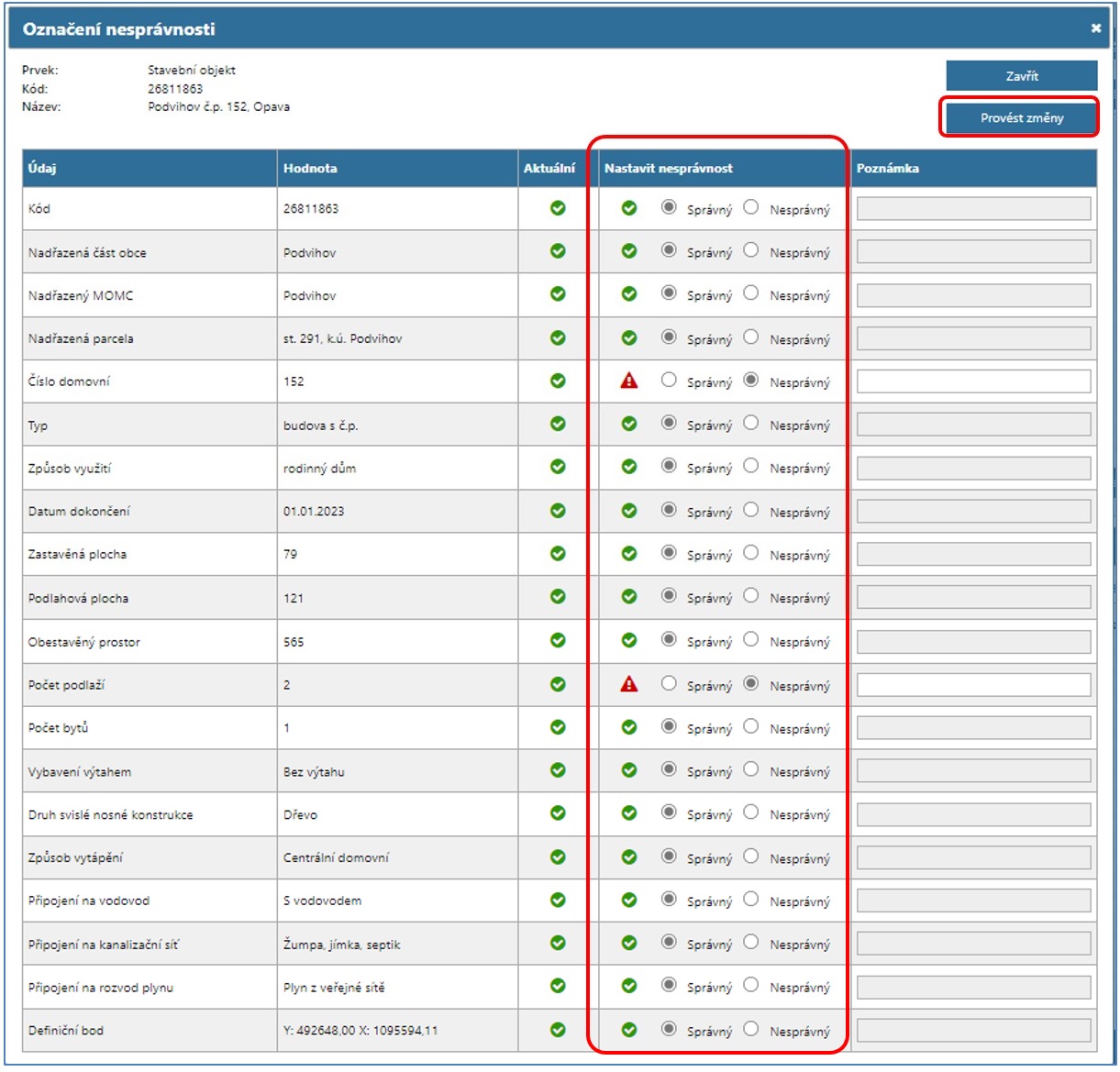Screen dimensions: 1120x1072
Task: Click Aktuální checkmark for Způsob vytápění
Action: click(558, 856)
